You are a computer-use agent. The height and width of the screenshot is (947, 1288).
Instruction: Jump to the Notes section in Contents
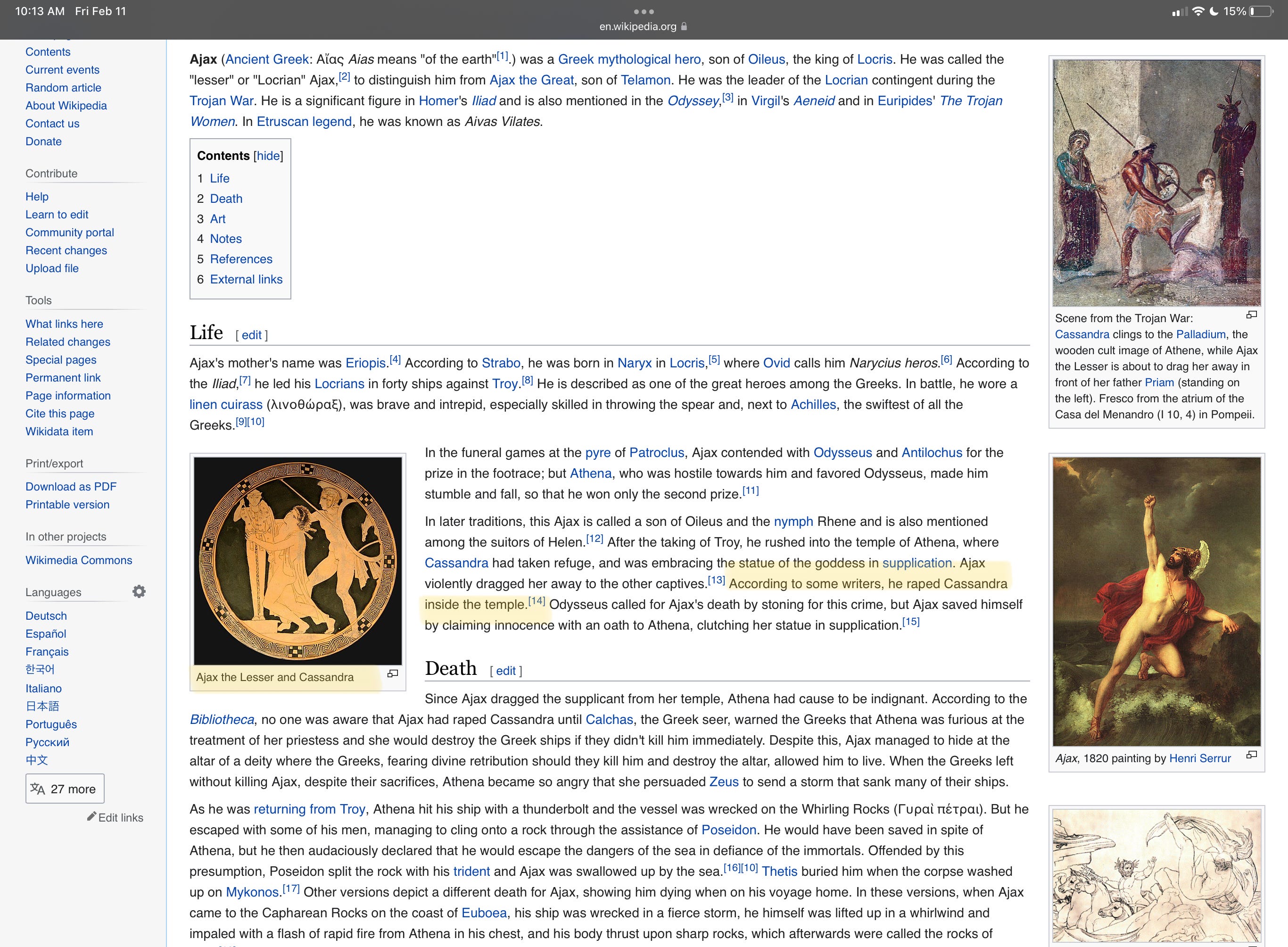pyautogui.click(x=226, y=239)
